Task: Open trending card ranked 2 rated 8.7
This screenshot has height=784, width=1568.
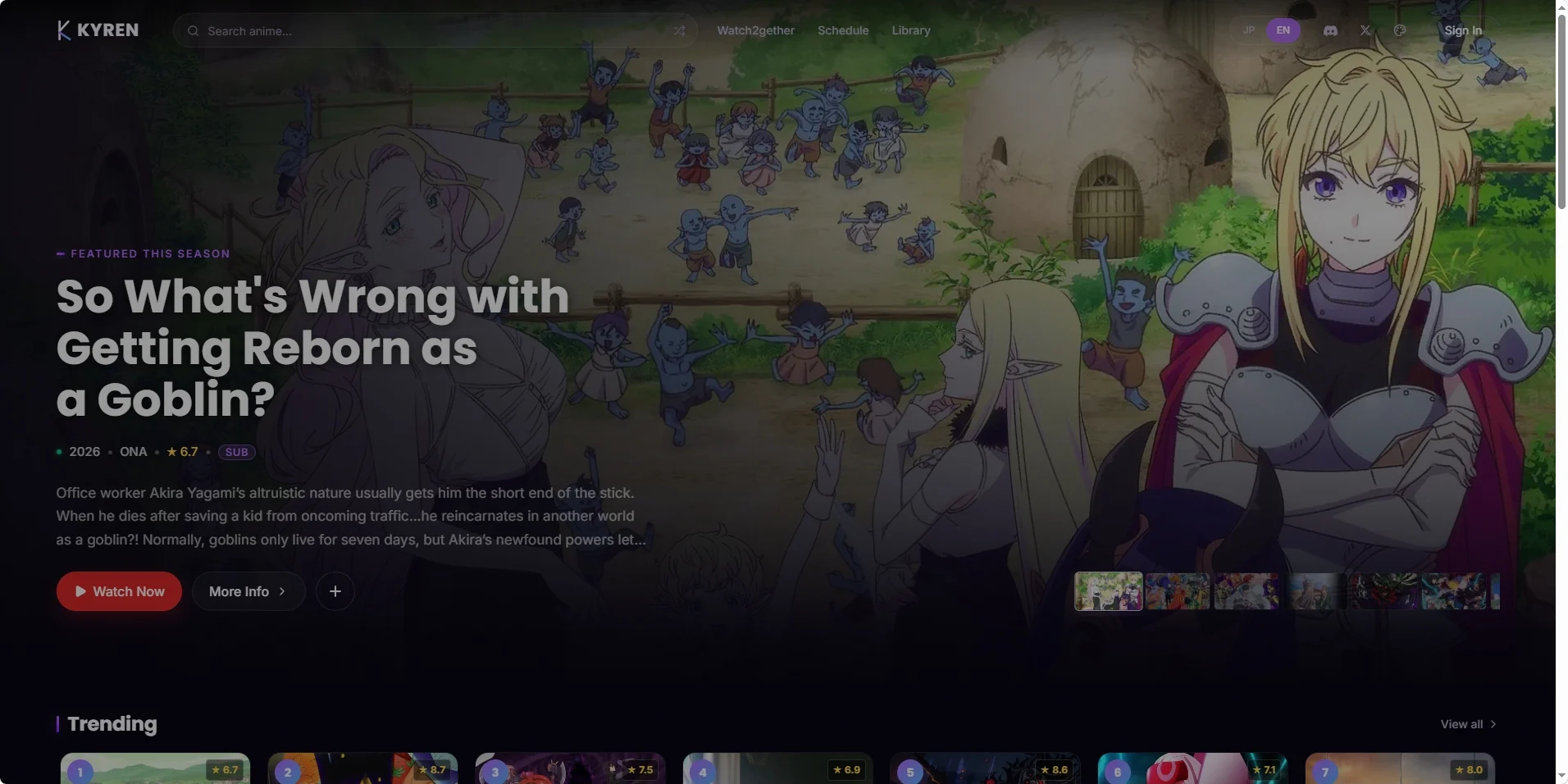Action: point(362,768)
